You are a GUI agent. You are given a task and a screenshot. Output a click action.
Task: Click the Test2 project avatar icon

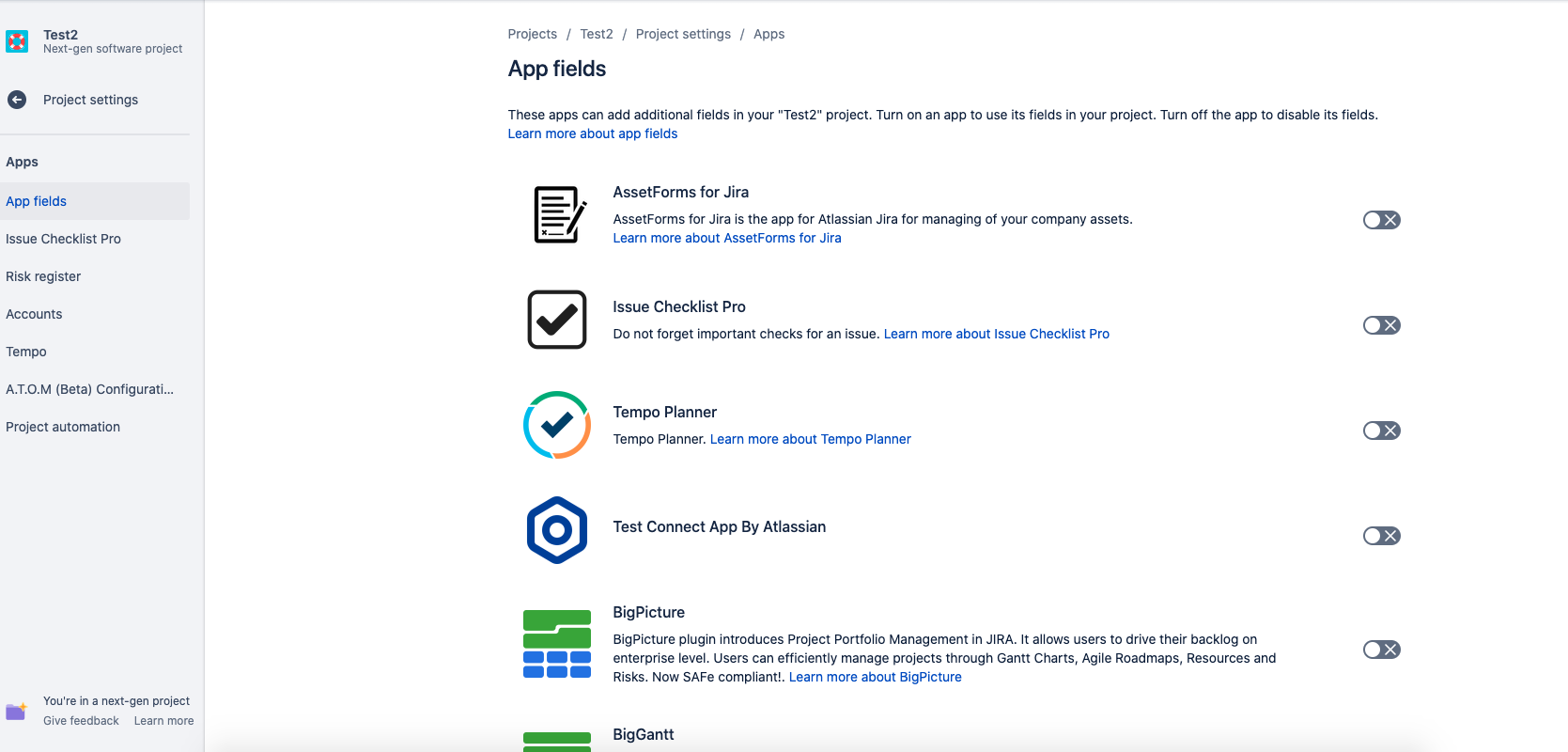(x=17, y=41)
